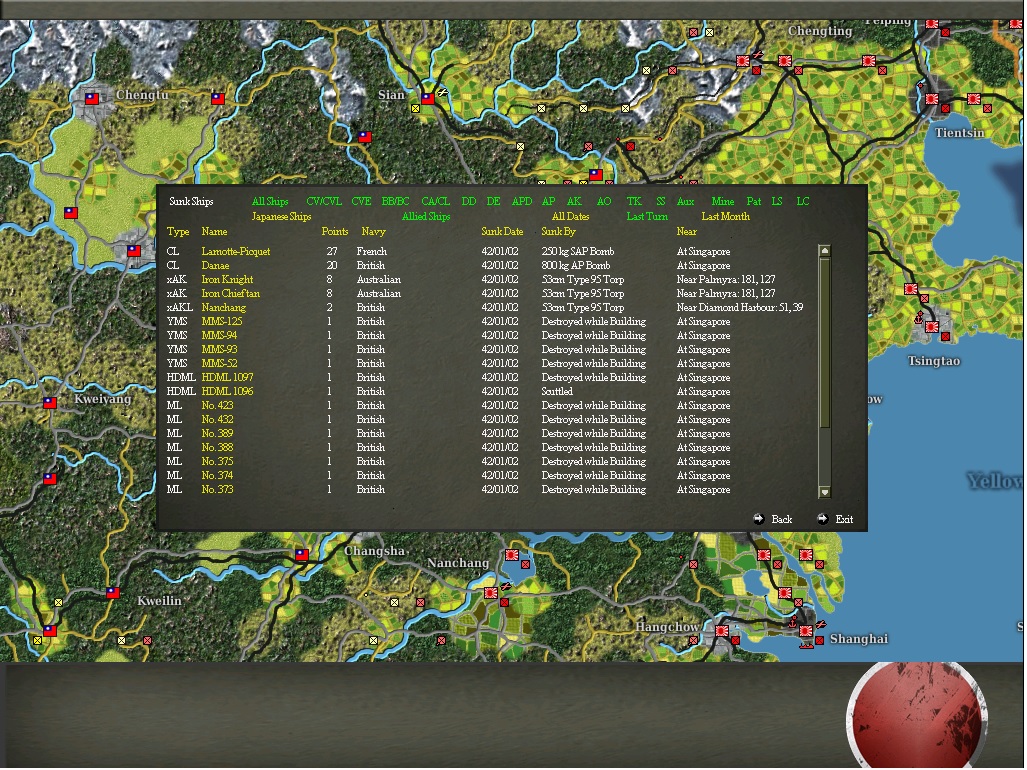1027x770 pixels.
Task: Filter by SS ship type
Action: click(661, 202)
